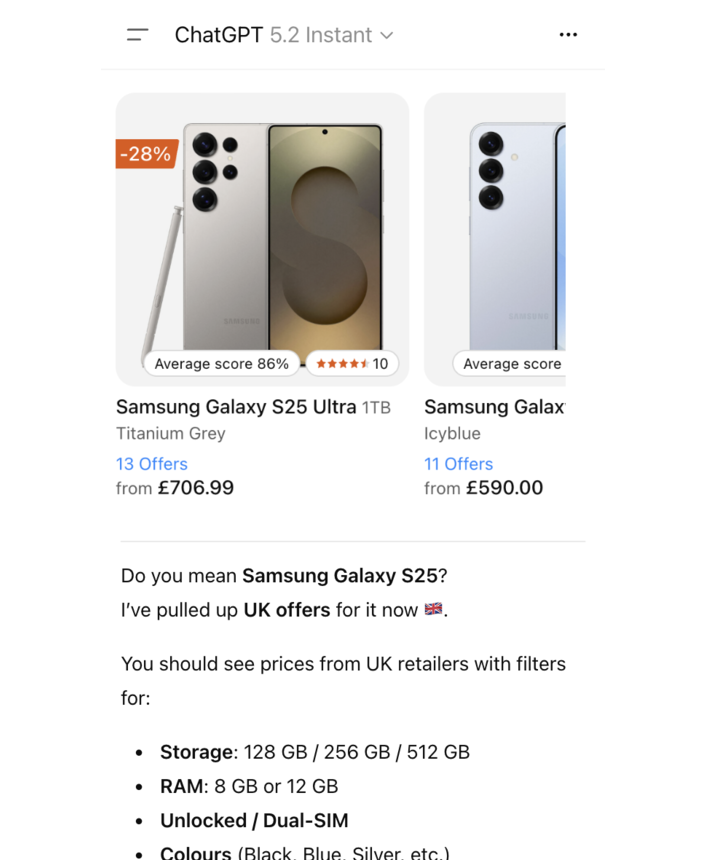
Task: Click the UK flag emoji in the message
Action: [x=433, y=609]
